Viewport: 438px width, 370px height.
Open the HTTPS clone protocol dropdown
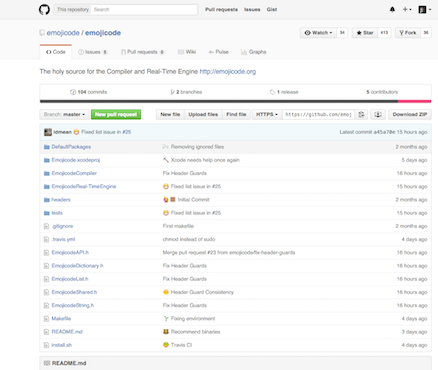pyautogui.click(x=267, y=114)
